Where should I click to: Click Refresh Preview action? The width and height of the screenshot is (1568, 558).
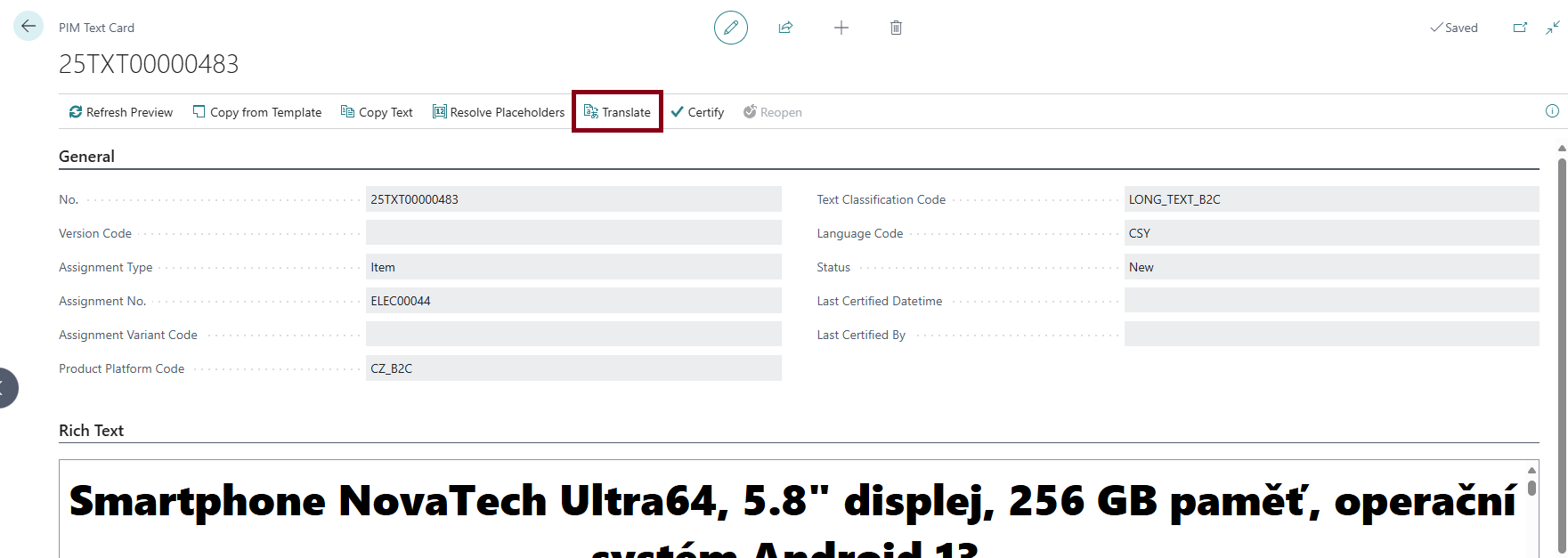pos(121,112)
